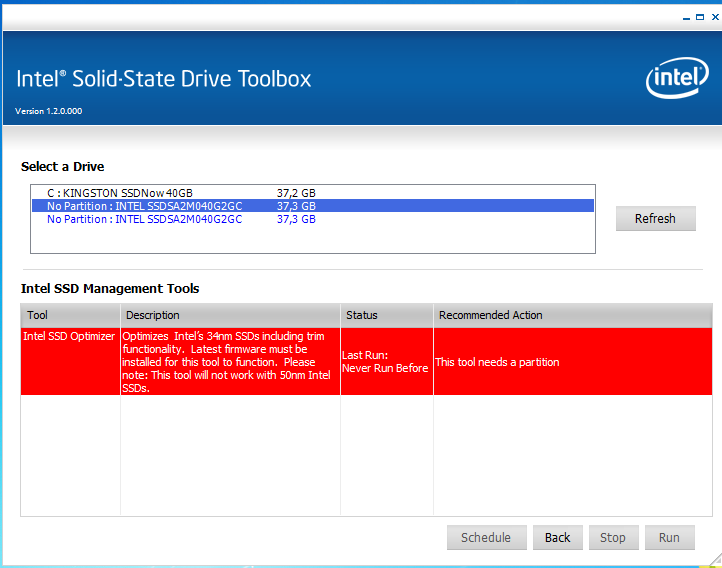Screen dimensions: 722x568
Task: Select the unhighlighted blue INTEL SSDSA2M040G2GC drive row
Action: (313, 219)
